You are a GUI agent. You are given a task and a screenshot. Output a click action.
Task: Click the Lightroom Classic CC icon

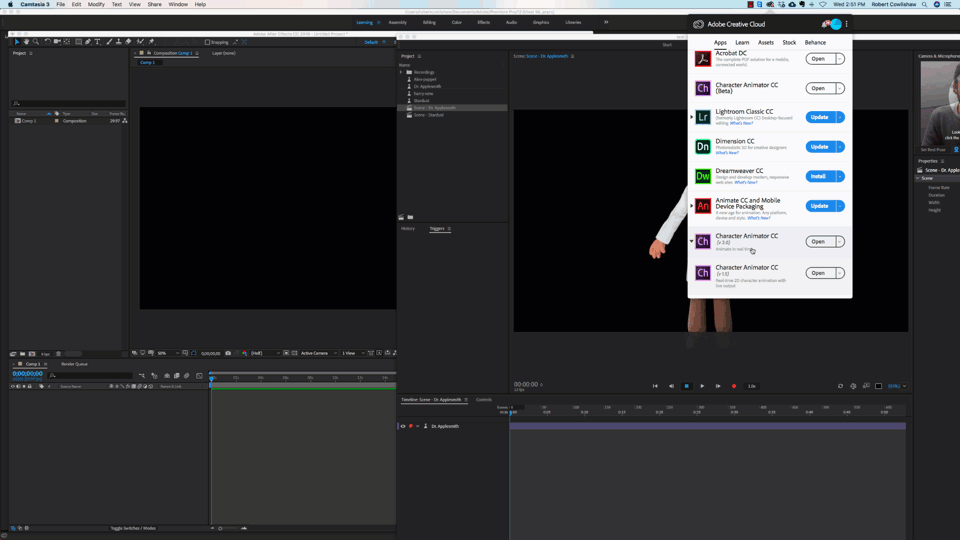pyautogui.click(x=702, y=117)
